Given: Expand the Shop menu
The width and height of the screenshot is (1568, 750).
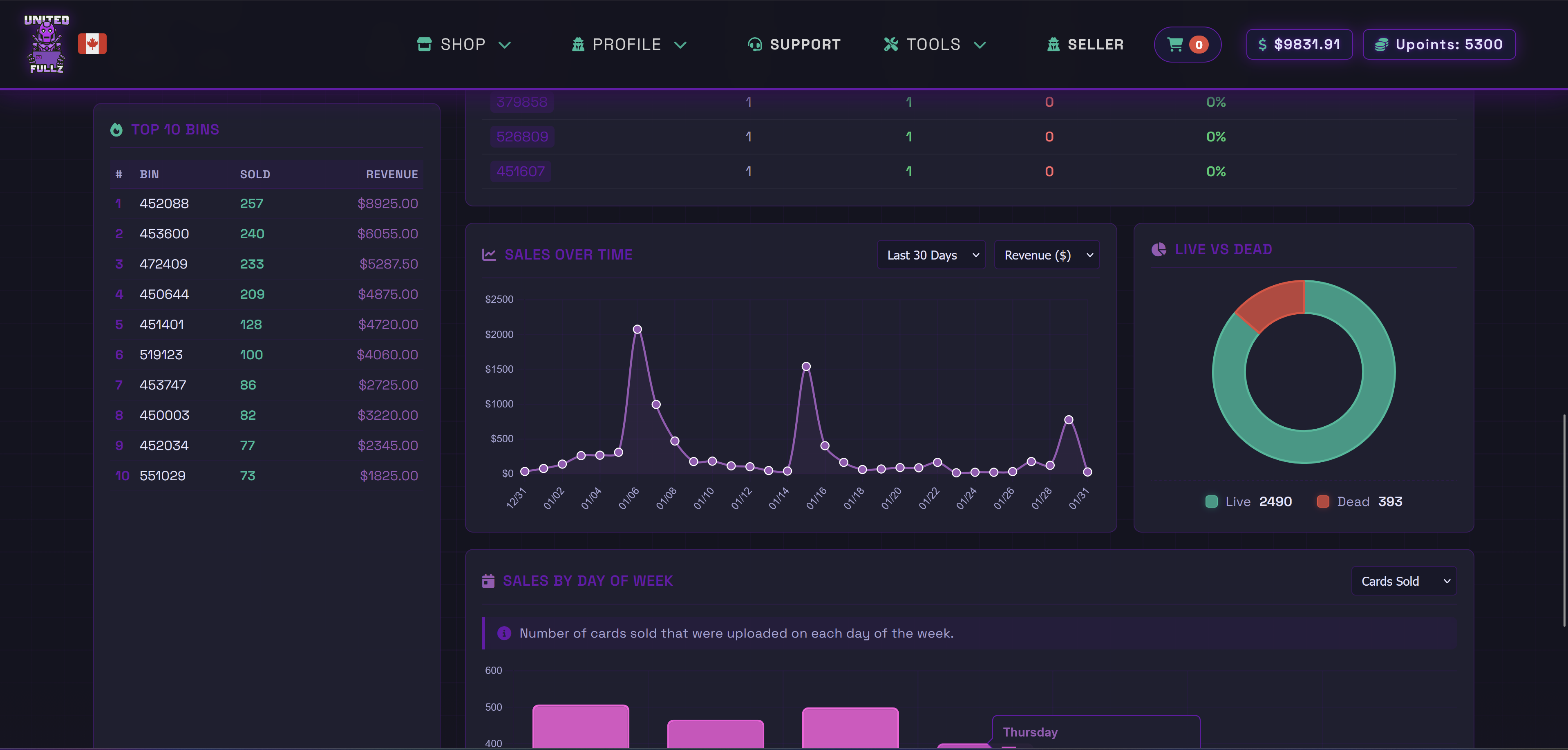Looking at the screenshot, I should tap(464, 45).
